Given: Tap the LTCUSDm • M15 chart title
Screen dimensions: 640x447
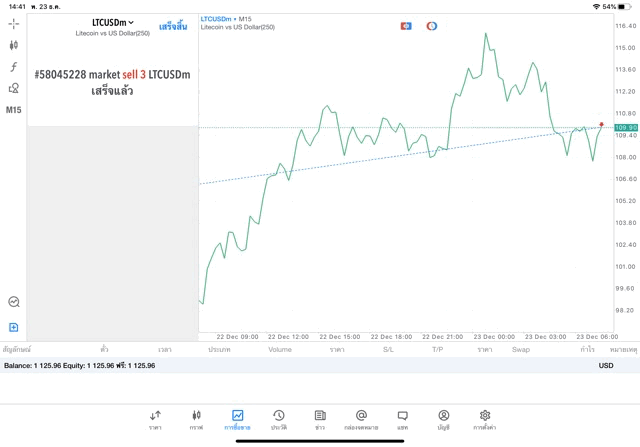Looking at the screenshot, I should 226,19.
